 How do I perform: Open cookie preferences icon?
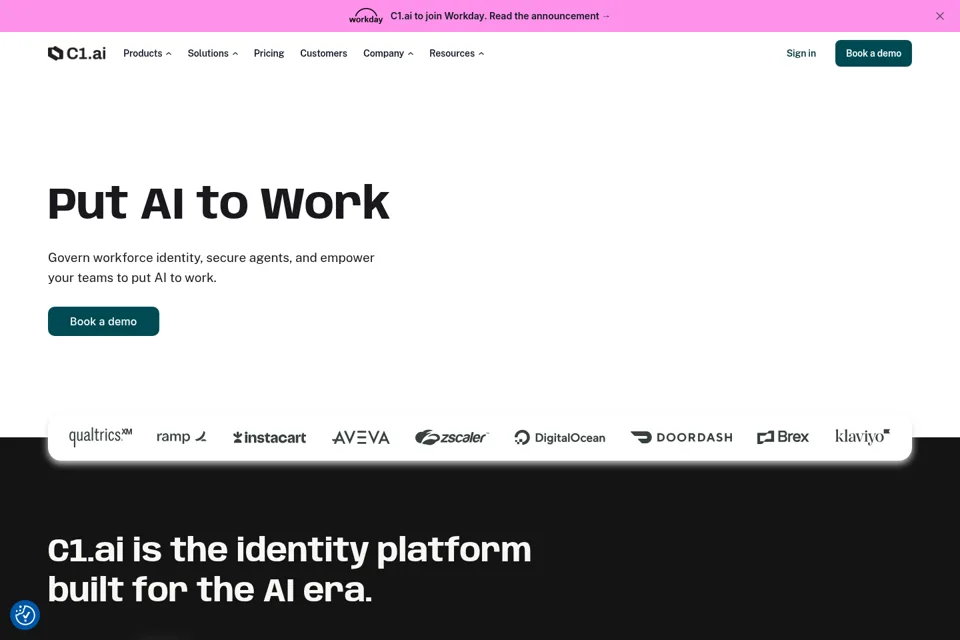point(25,615)
